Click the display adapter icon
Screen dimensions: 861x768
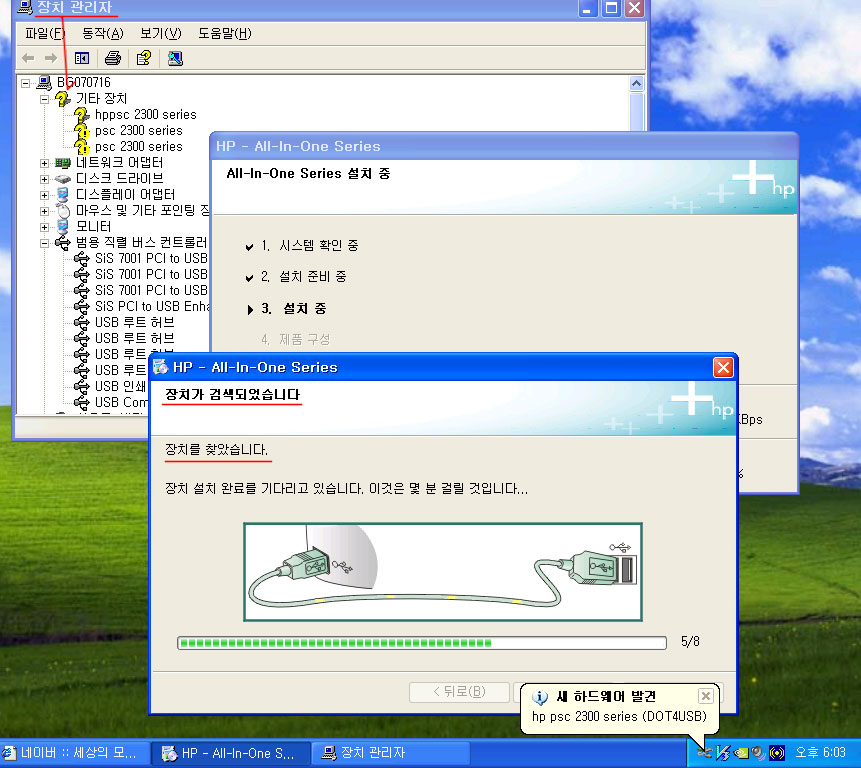(63, 195)
